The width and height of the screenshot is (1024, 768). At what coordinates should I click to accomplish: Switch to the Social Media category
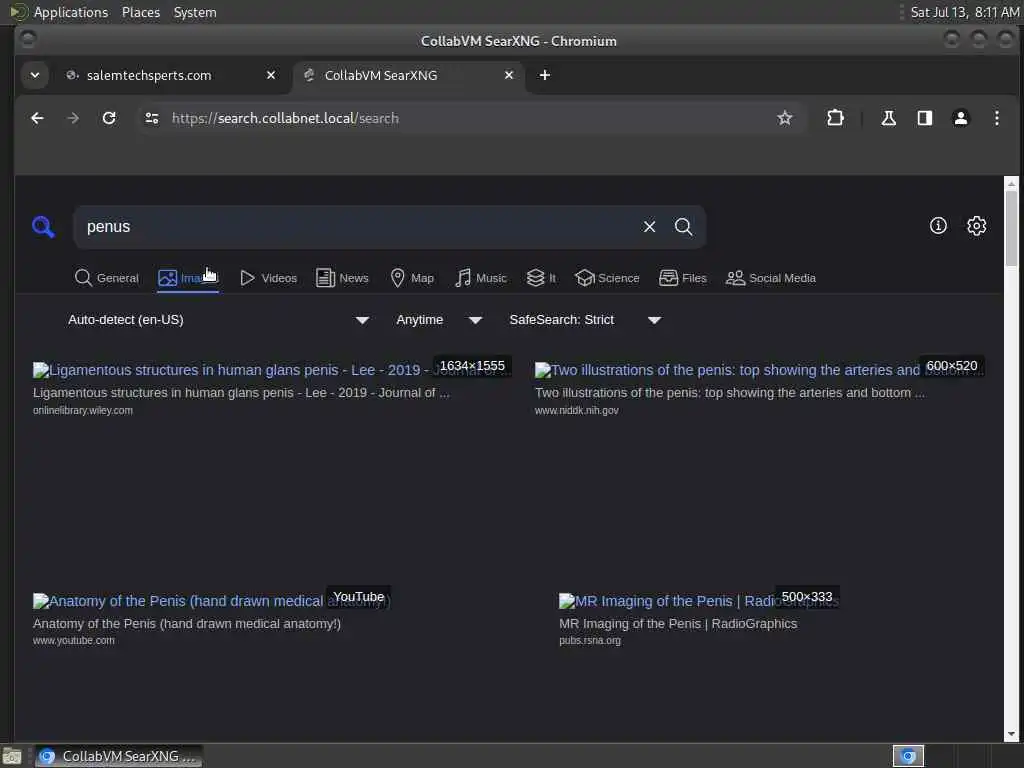[771, 278]
